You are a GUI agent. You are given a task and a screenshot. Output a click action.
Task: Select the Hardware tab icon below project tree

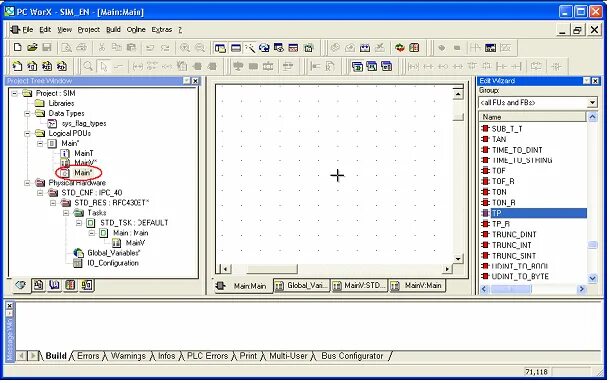click(x=70, y=285)
